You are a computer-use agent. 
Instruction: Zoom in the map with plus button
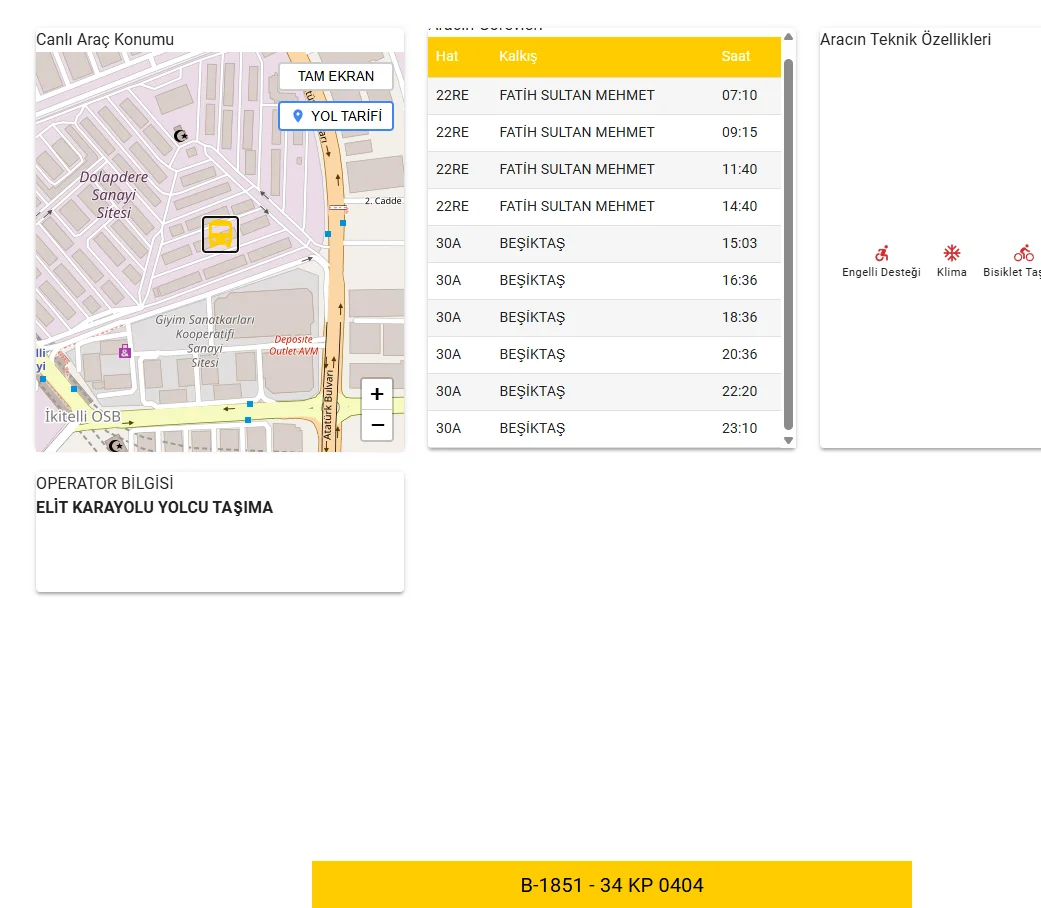pyautogui.click(x=377, y=394)
